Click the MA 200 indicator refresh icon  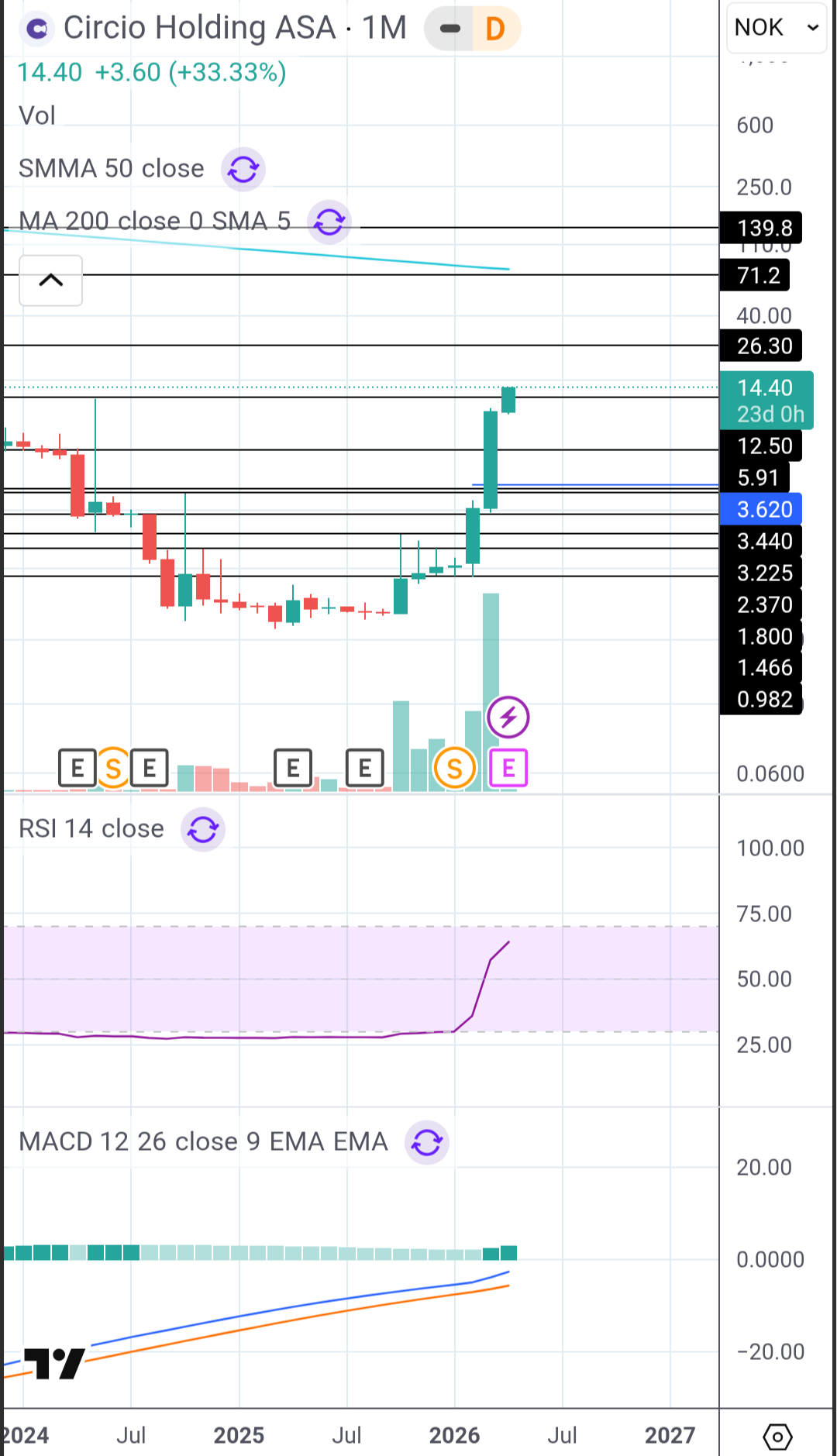(x=329, y=222)
